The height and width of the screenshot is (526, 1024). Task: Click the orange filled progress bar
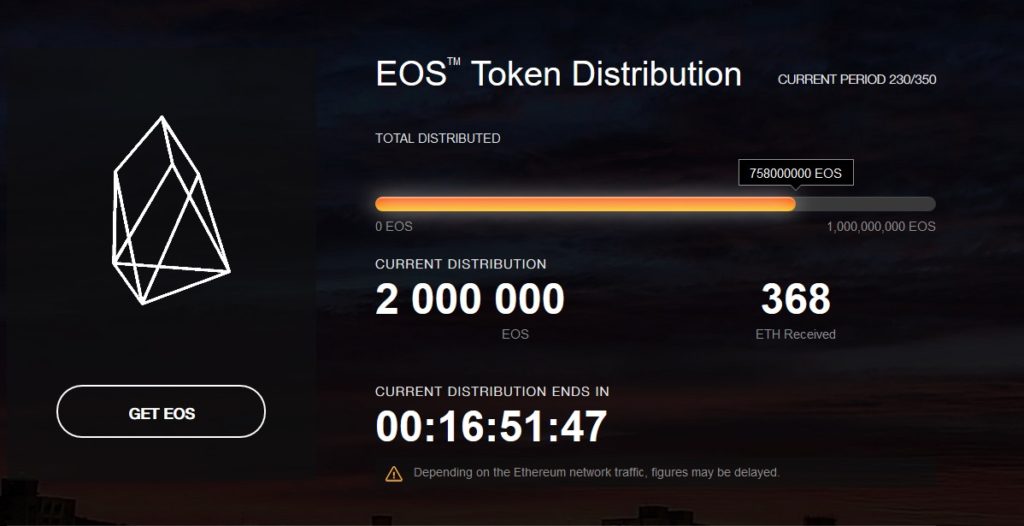585,204
